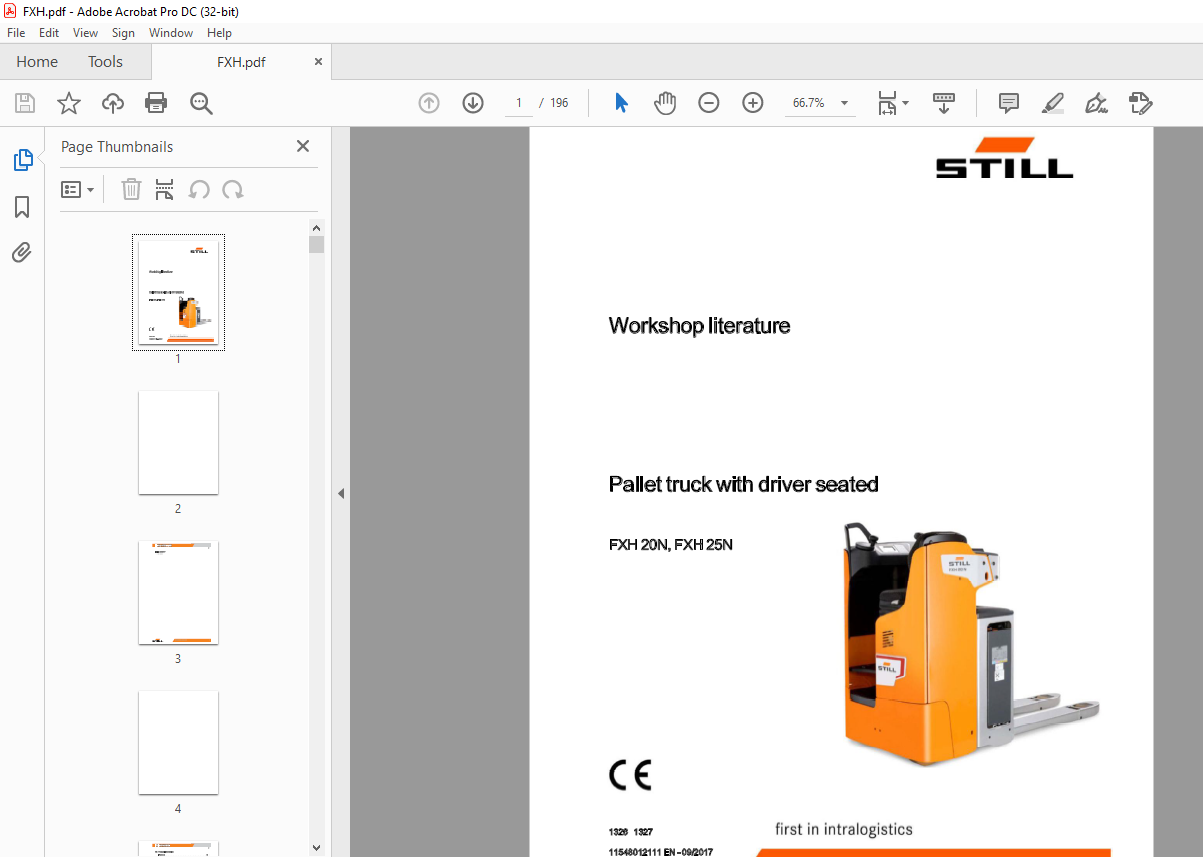Bookmark file with star icon

tap(69, 103)
